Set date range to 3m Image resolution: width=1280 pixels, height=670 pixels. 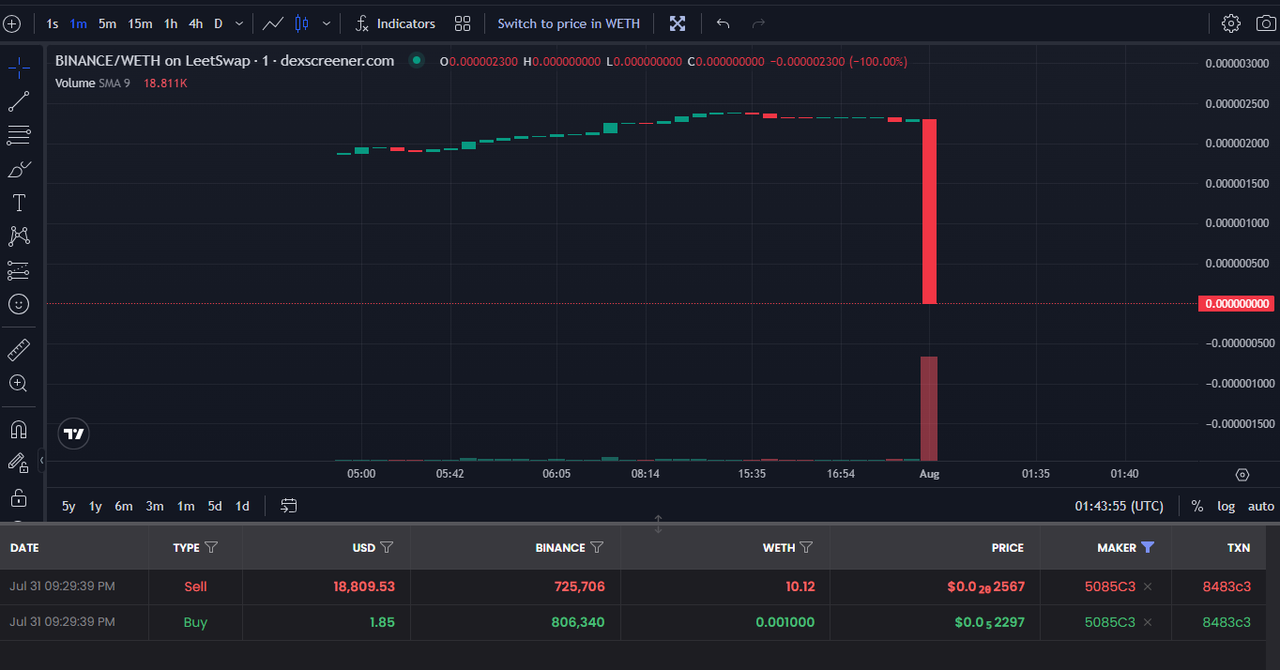tap(154, 506)
